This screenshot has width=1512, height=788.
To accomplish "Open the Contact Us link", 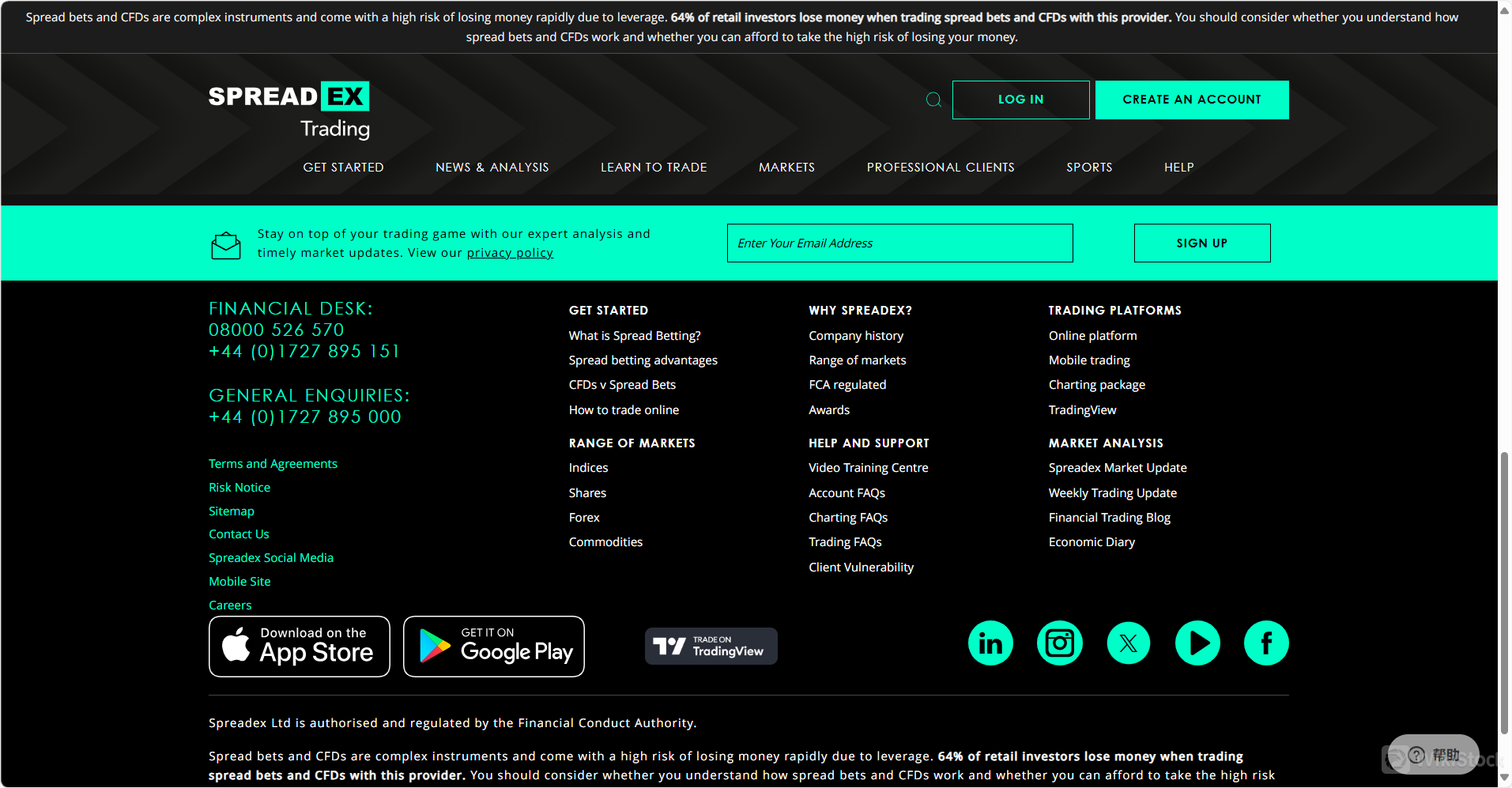I will click(x=239, y=534).
